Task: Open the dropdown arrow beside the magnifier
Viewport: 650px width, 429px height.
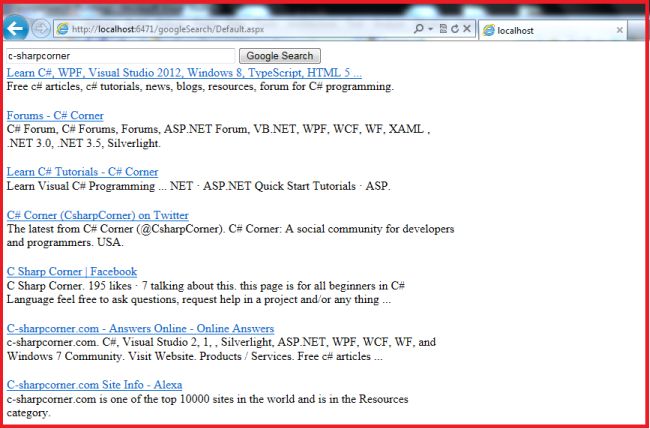Action: point(431,29)
